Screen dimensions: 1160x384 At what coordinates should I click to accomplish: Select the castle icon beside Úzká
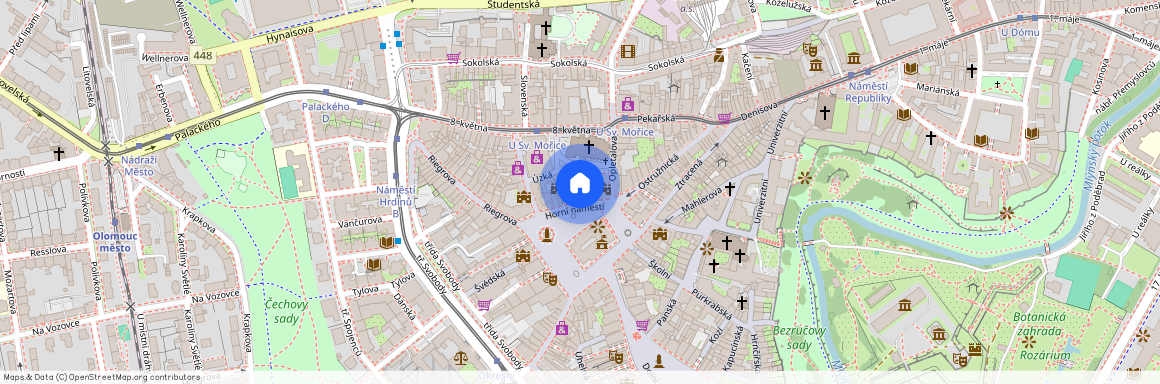[525, 197]
